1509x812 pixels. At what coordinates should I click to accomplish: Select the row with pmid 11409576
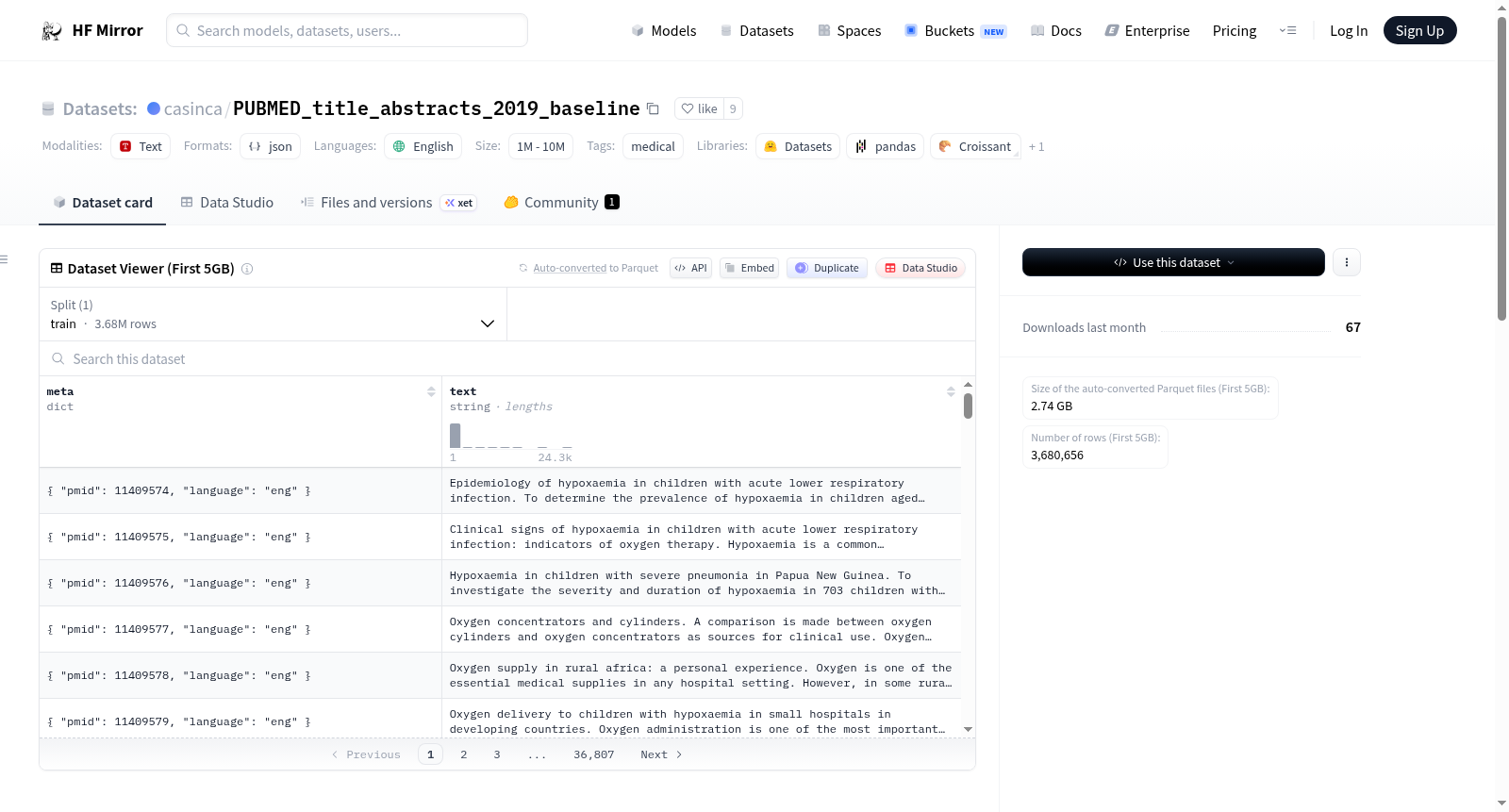click(500, 583)
